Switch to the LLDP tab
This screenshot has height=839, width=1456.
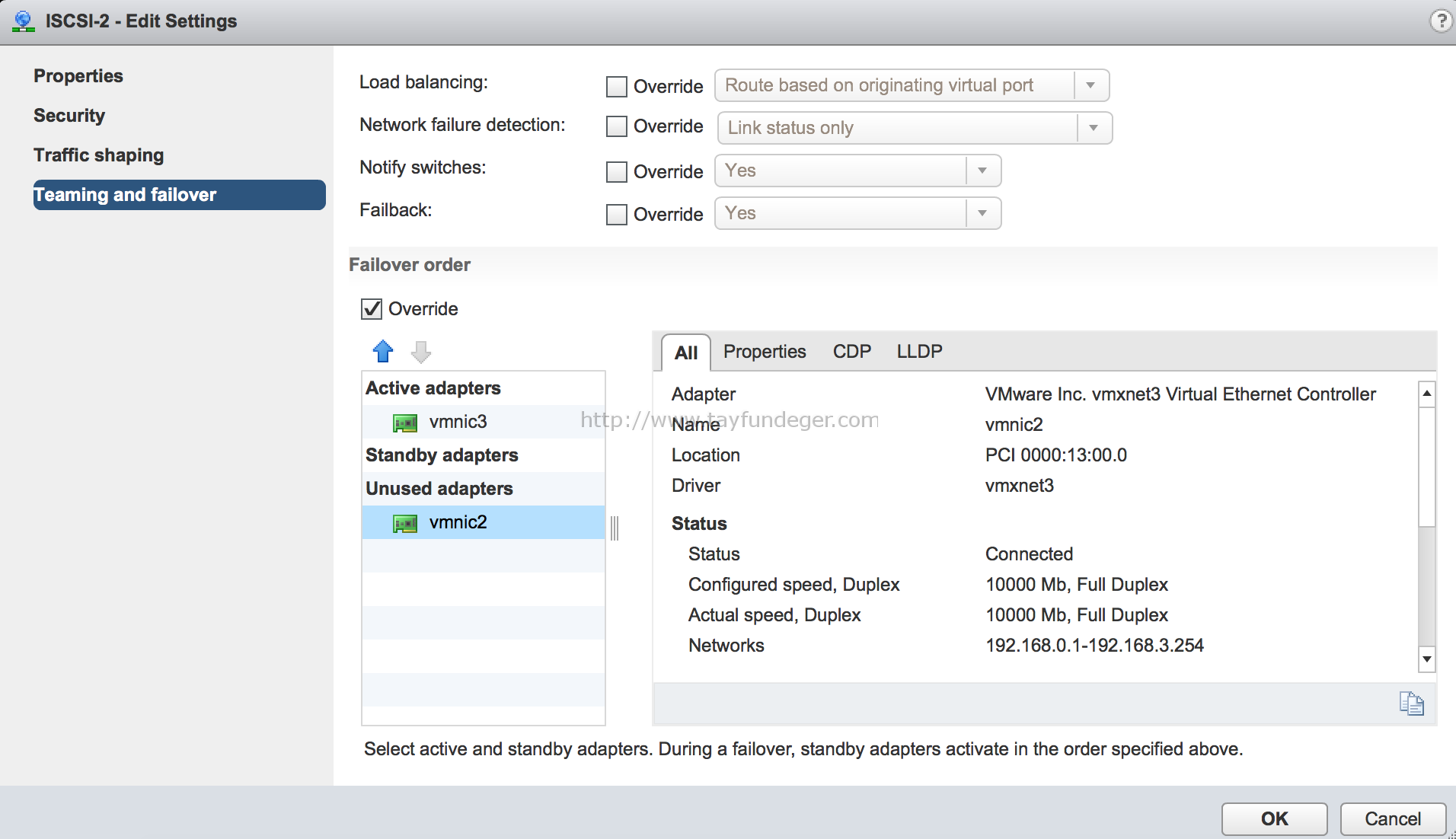click(x=919, y=352)
